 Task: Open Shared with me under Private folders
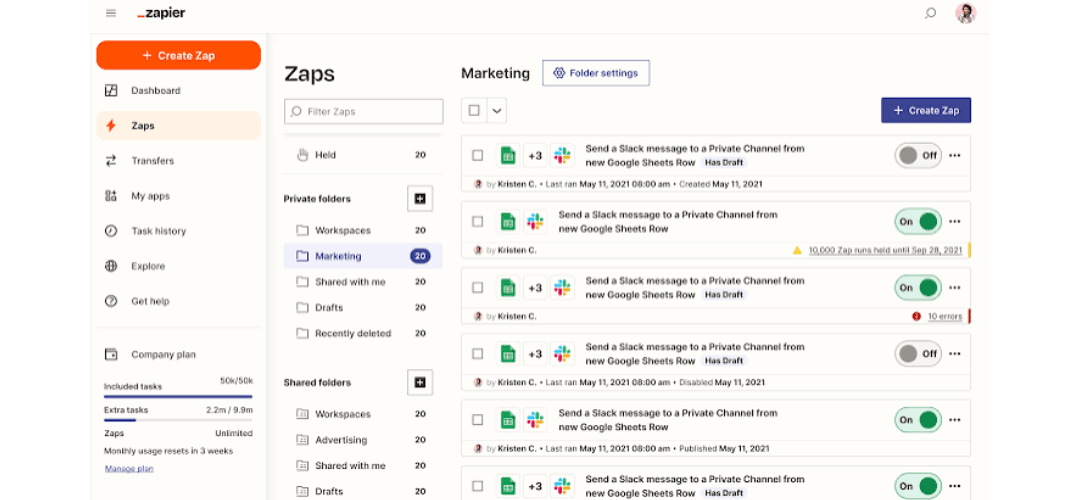pos(363,282)
